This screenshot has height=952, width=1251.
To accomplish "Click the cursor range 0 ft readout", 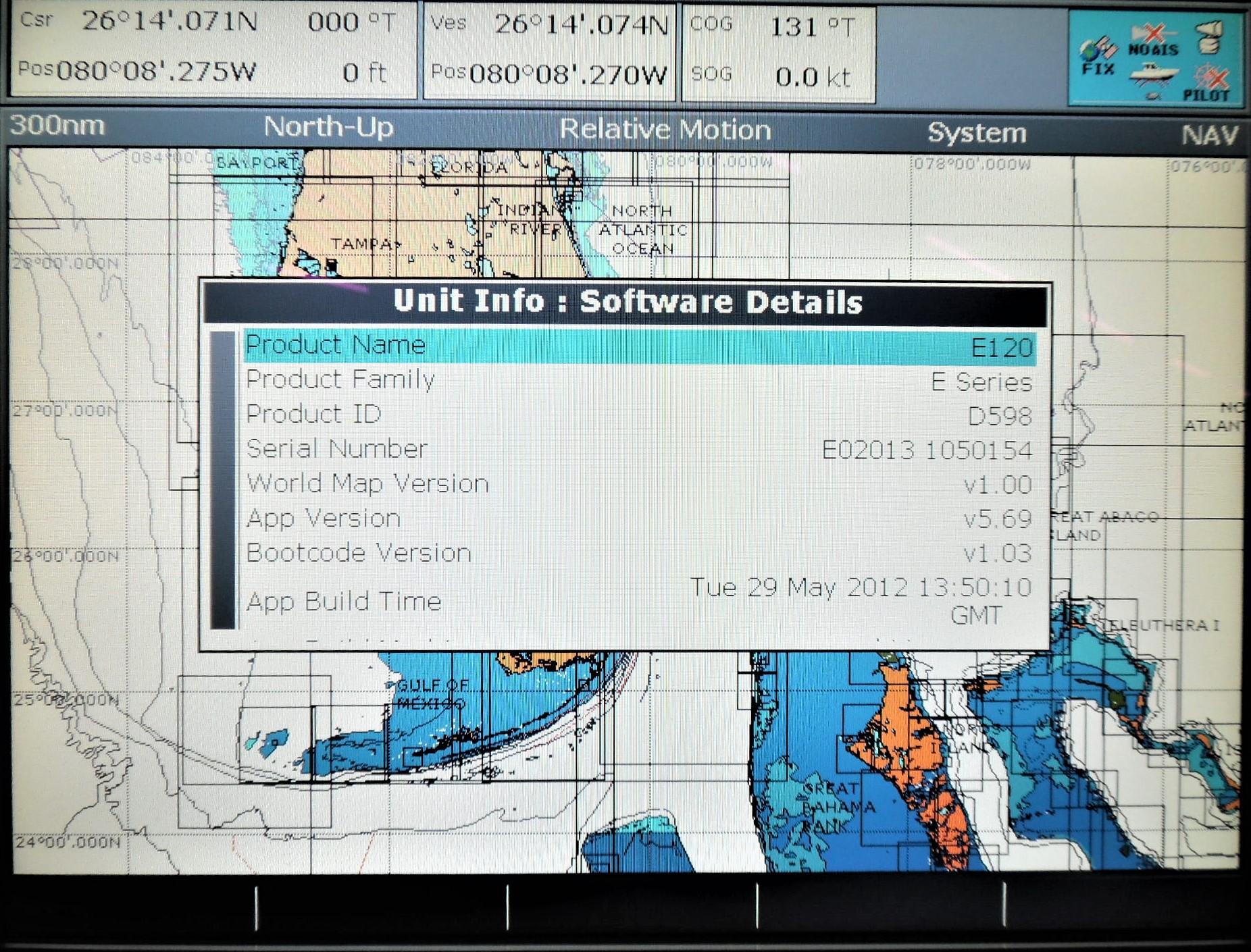I will 364,73.
